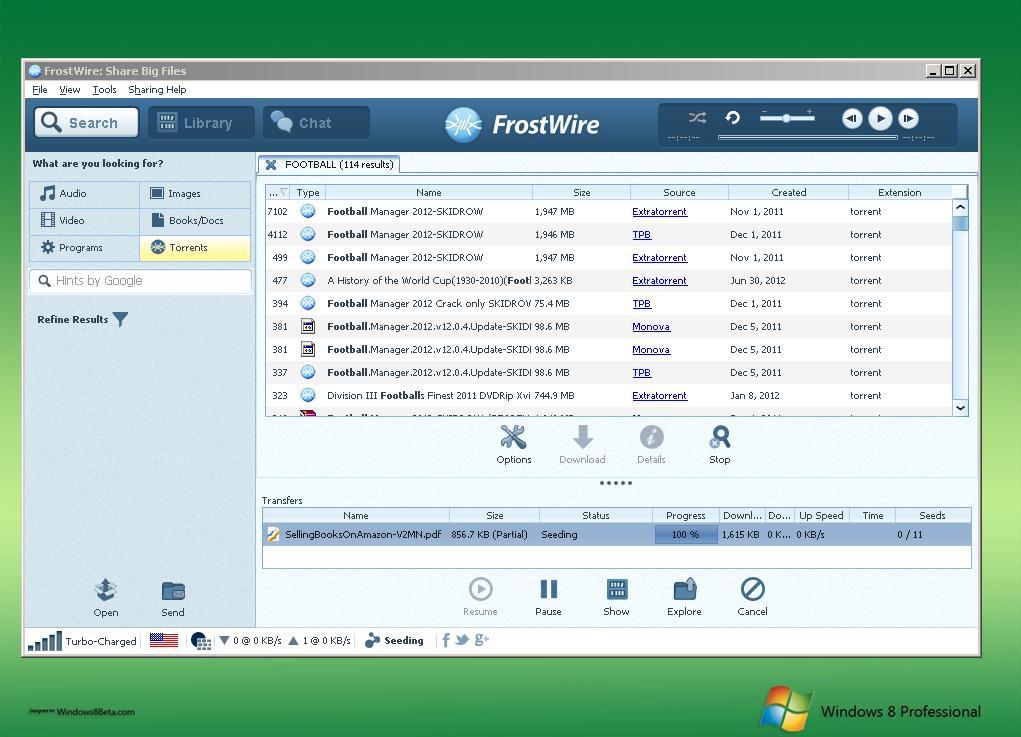Sort results by the Created column
This screenshot has width=1021, height=737.
(x=789, y=193)
